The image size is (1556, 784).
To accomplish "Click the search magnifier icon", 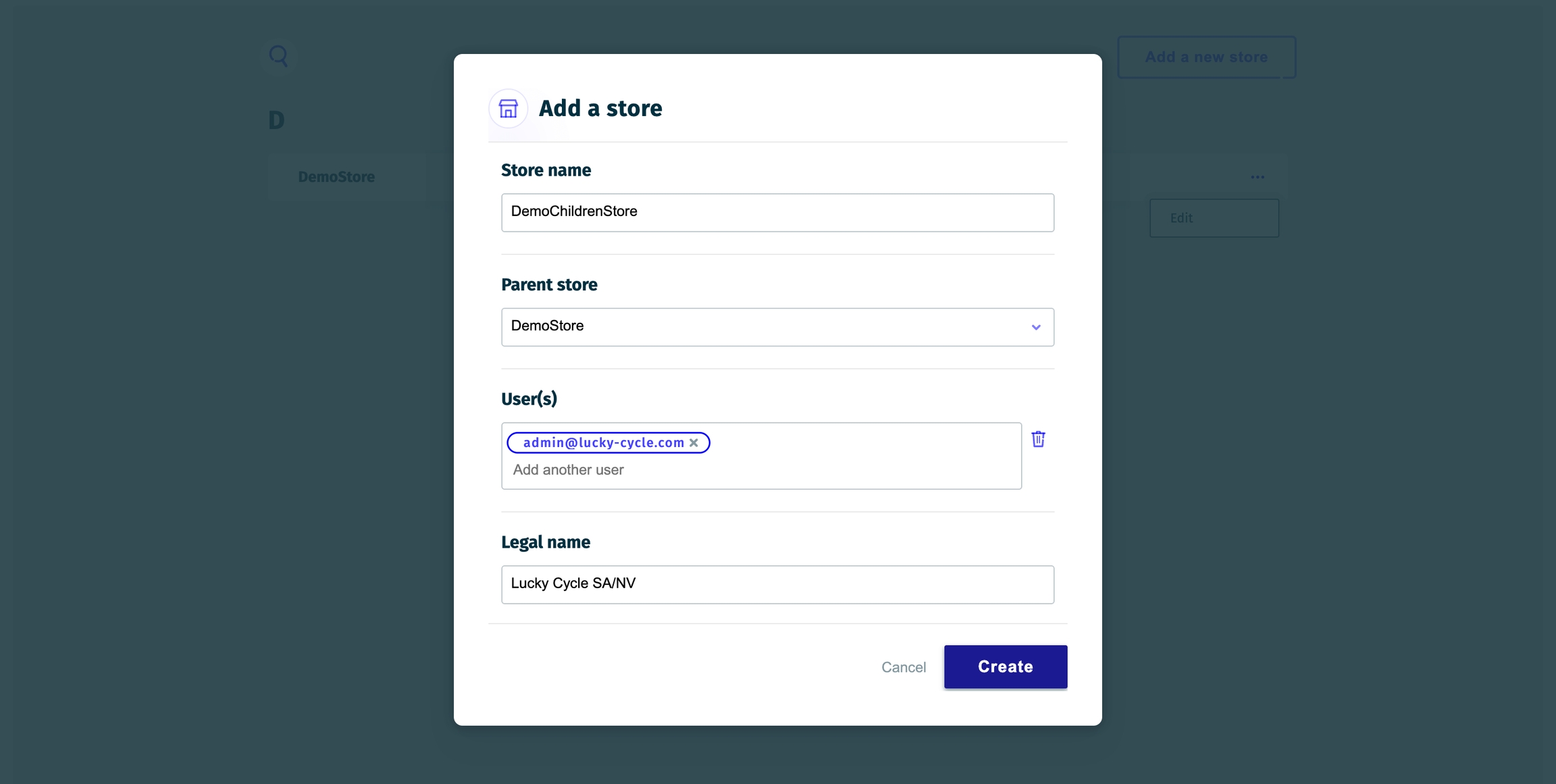I will click(x=278, y=55).
